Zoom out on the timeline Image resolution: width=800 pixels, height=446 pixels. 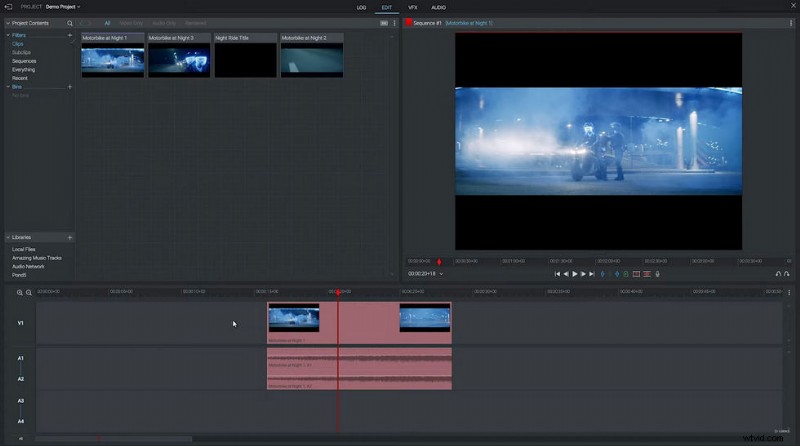pyautogui.click(x=29, y=292)
